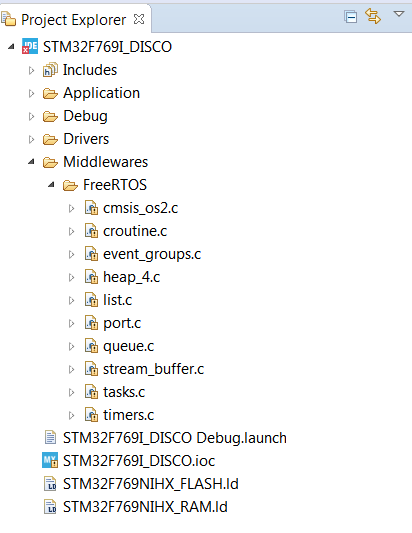The image size is (412, 533).
Task: Click the port.c file icon
Action: (91, 323)
